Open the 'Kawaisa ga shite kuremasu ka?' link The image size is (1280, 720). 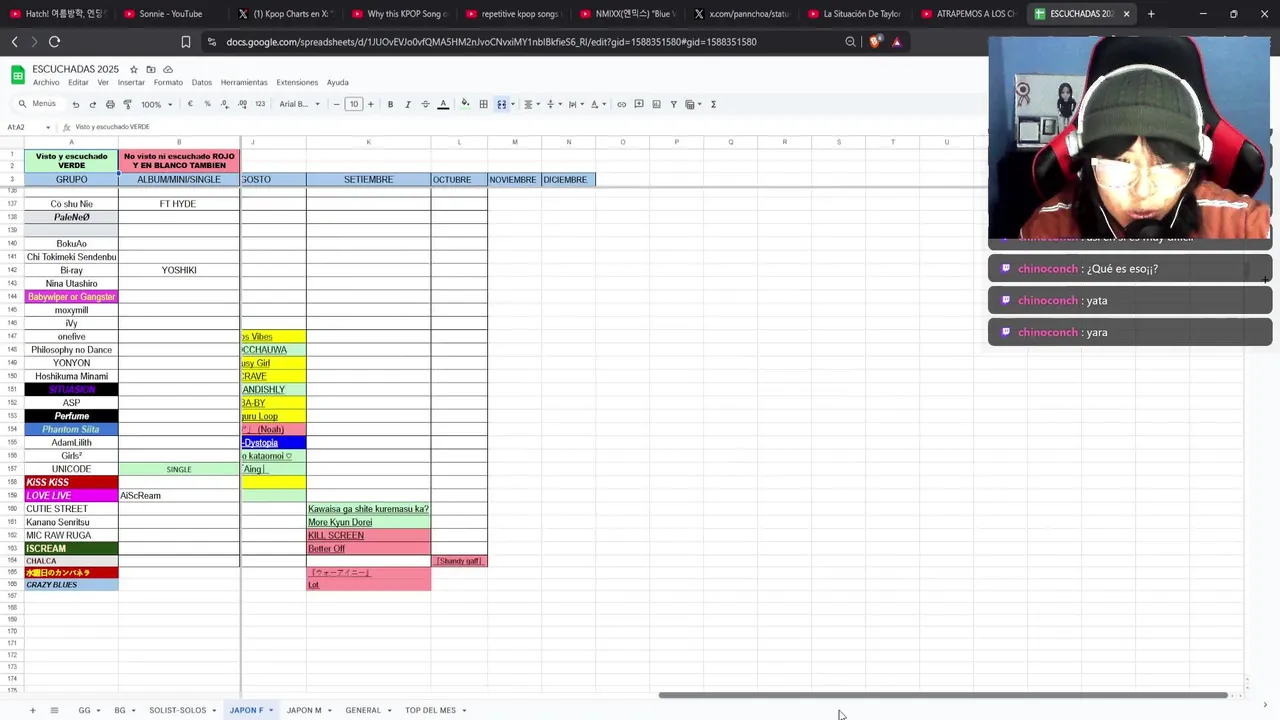click(x=368, y=509)
